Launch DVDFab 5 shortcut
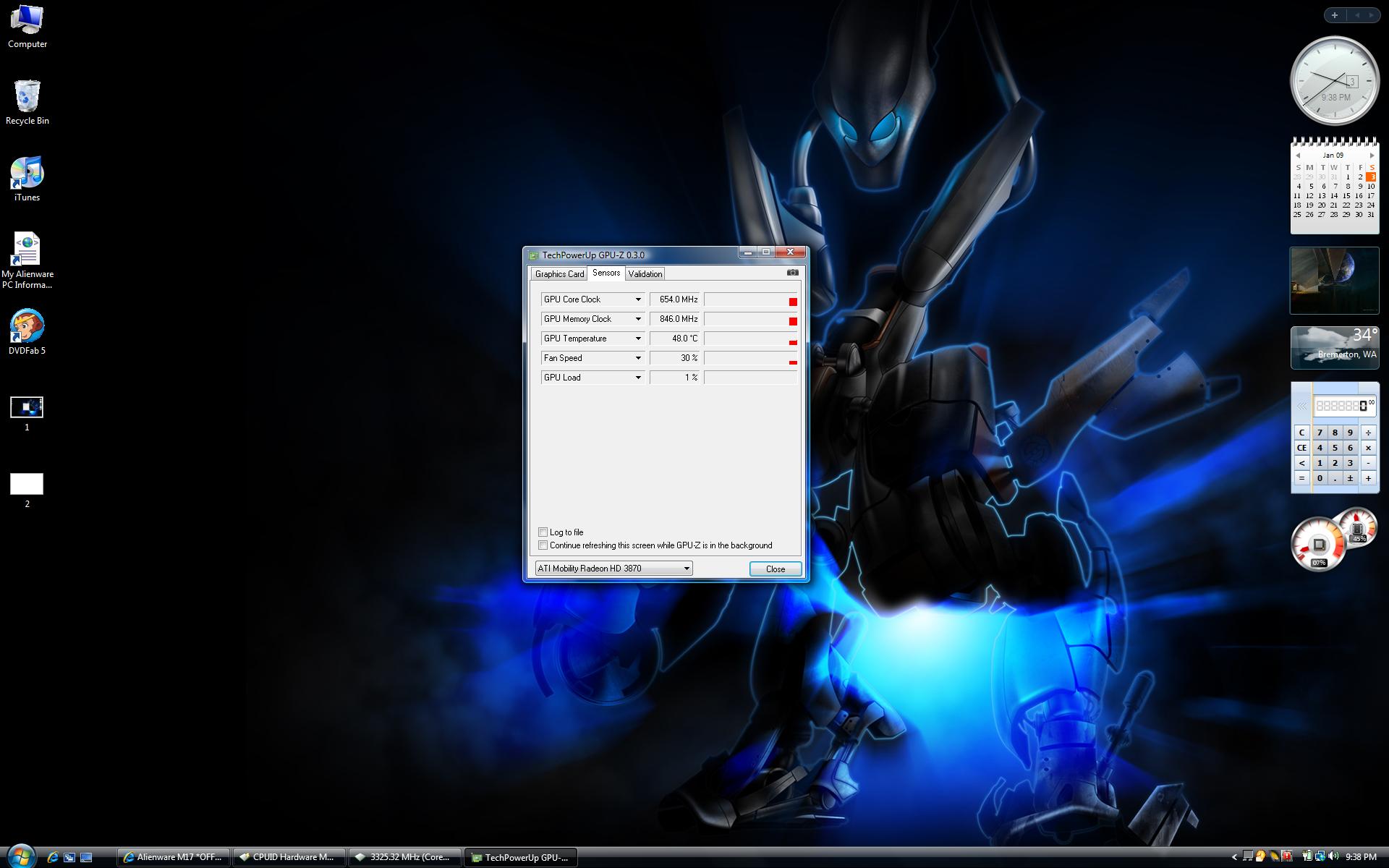The height and width of the screenshot is (868, 1389). pos(27,333)
